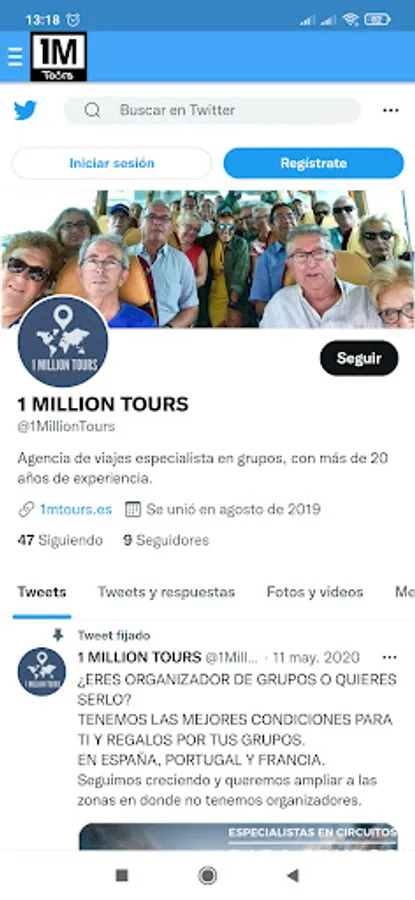Open the group bus header photo
Viewport: 415px width, 900px height.
[x=207, y=259]
